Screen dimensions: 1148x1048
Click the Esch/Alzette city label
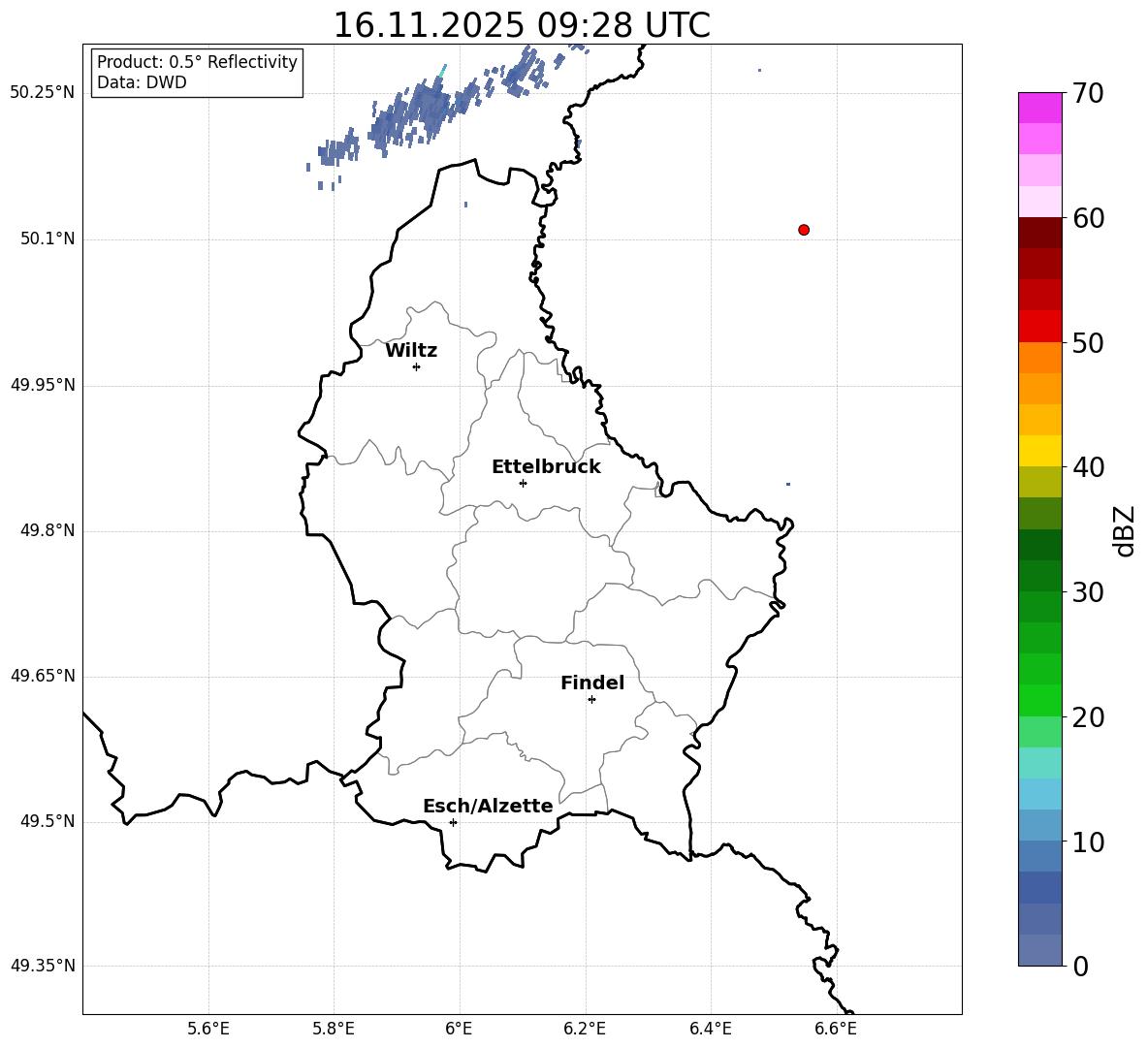(x=488, y=806)
